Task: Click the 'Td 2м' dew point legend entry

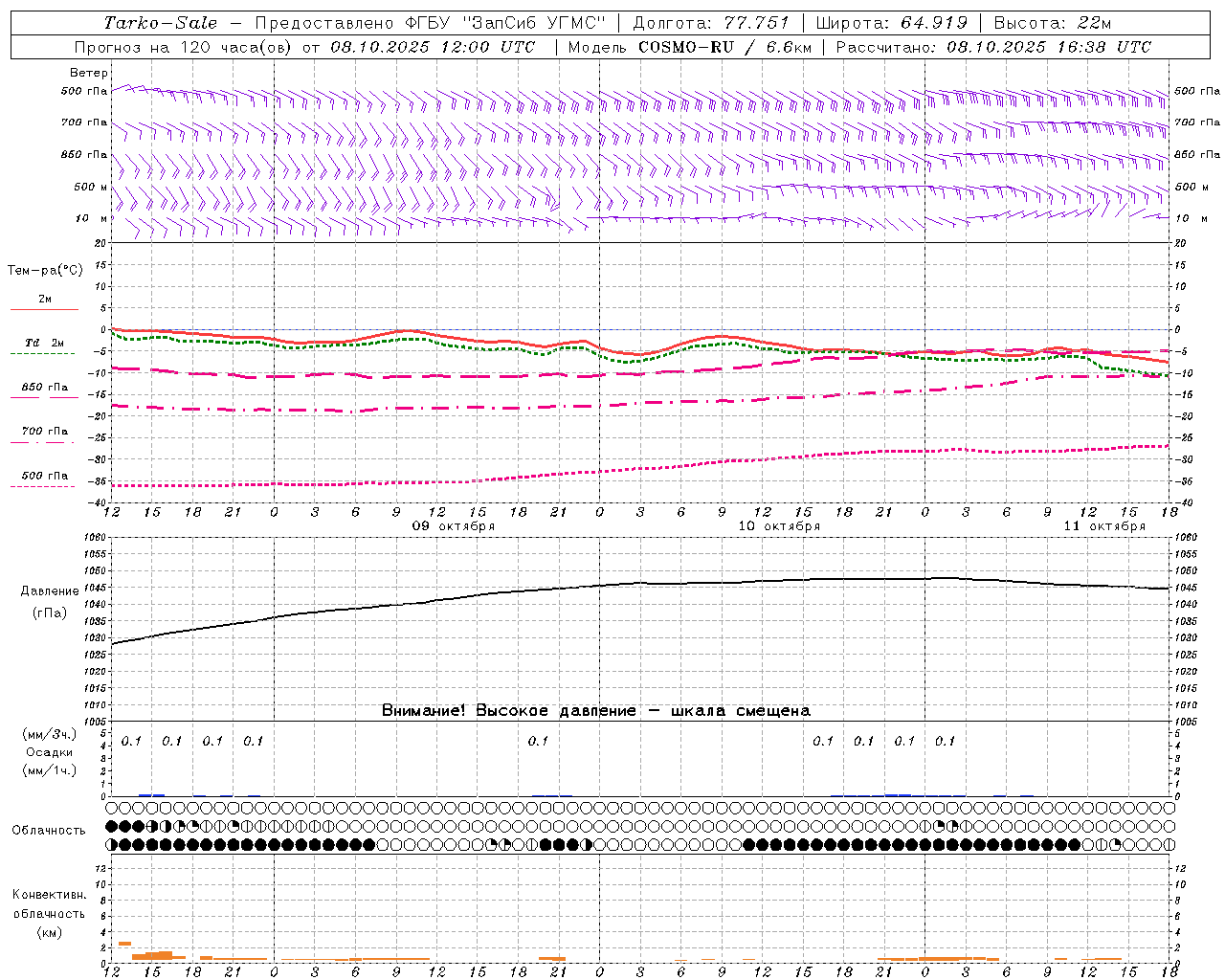Action: (45, 343)
